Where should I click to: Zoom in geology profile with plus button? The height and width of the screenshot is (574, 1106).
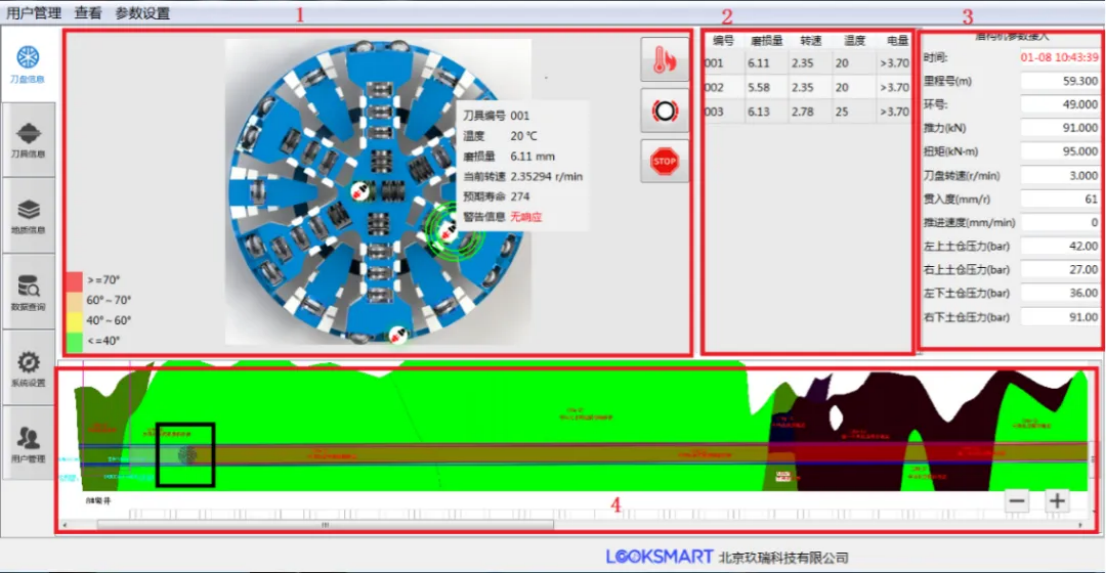click(x=1057, y=501)
